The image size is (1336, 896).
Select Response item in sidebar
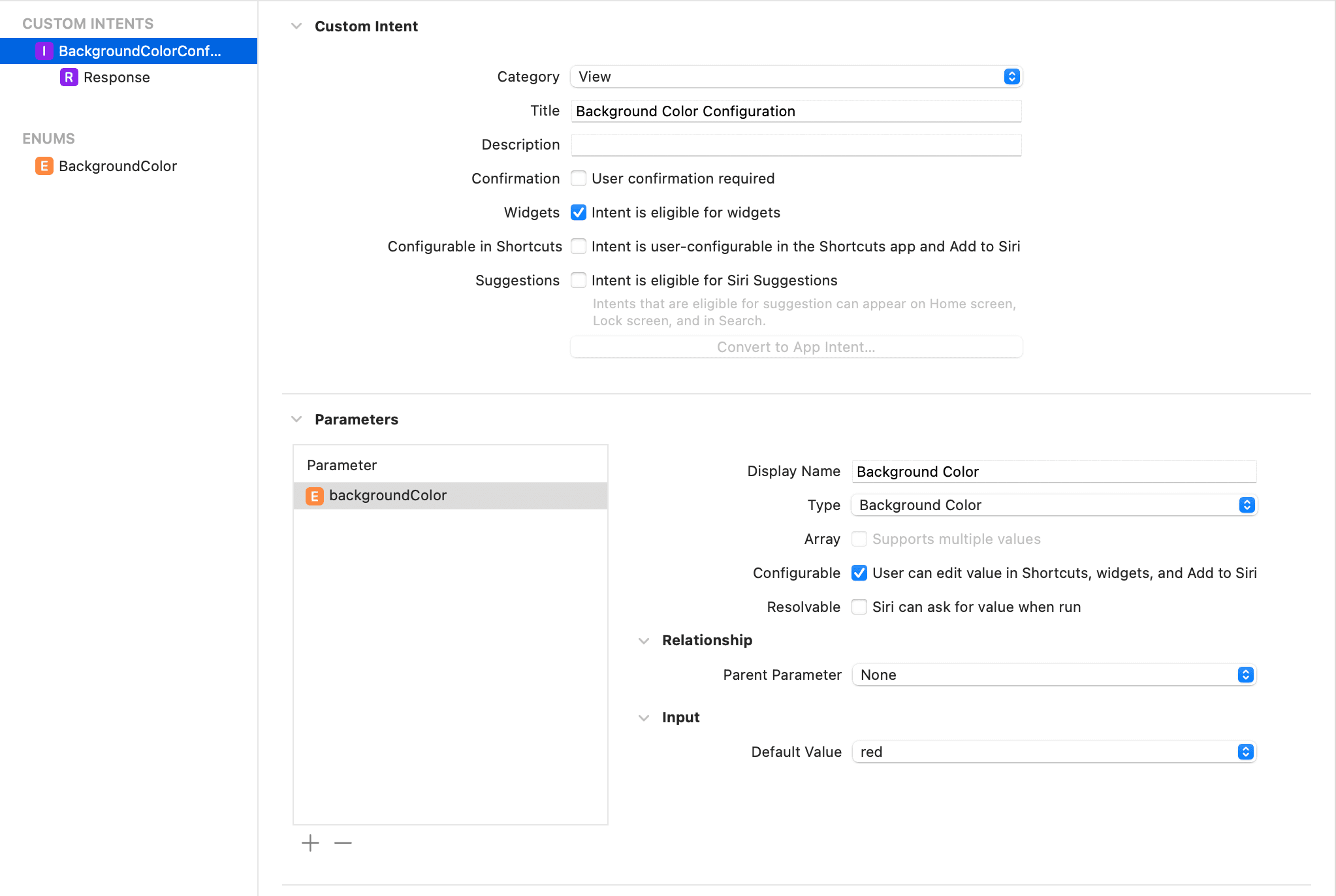[x=117, y=77]
